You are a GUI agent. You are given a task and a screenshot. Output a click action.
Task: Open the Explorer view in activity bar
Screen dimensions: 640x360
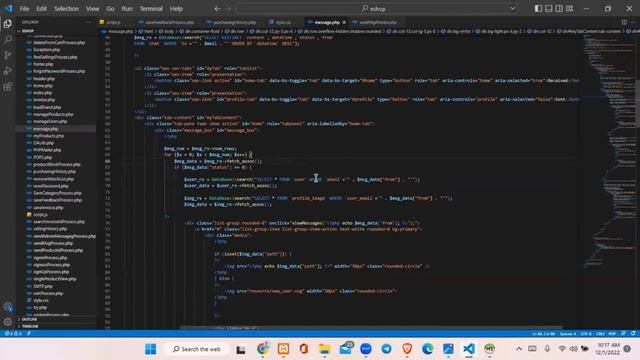tap(7, 24)
